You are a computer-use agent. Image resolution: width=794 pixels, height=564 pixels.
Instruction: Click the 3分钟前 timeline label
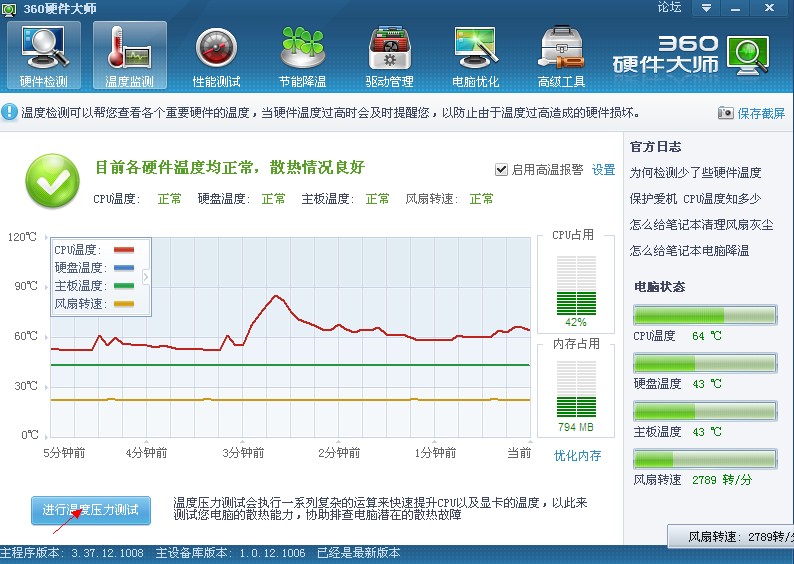[x=243, y=453]
